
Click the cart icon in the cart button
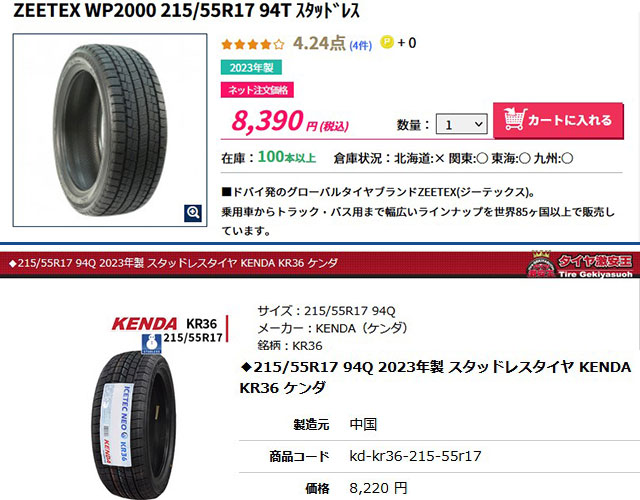pos(515,119)
